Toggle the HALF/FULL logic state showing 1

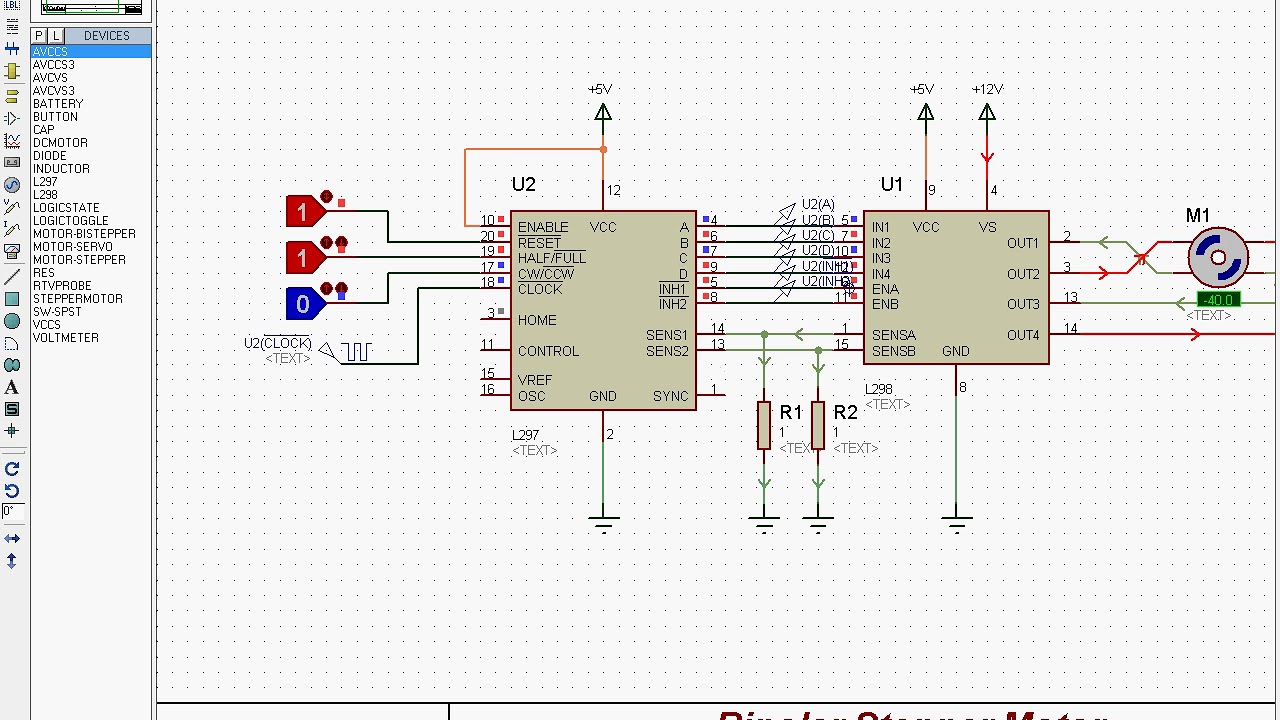pos(303,258)
